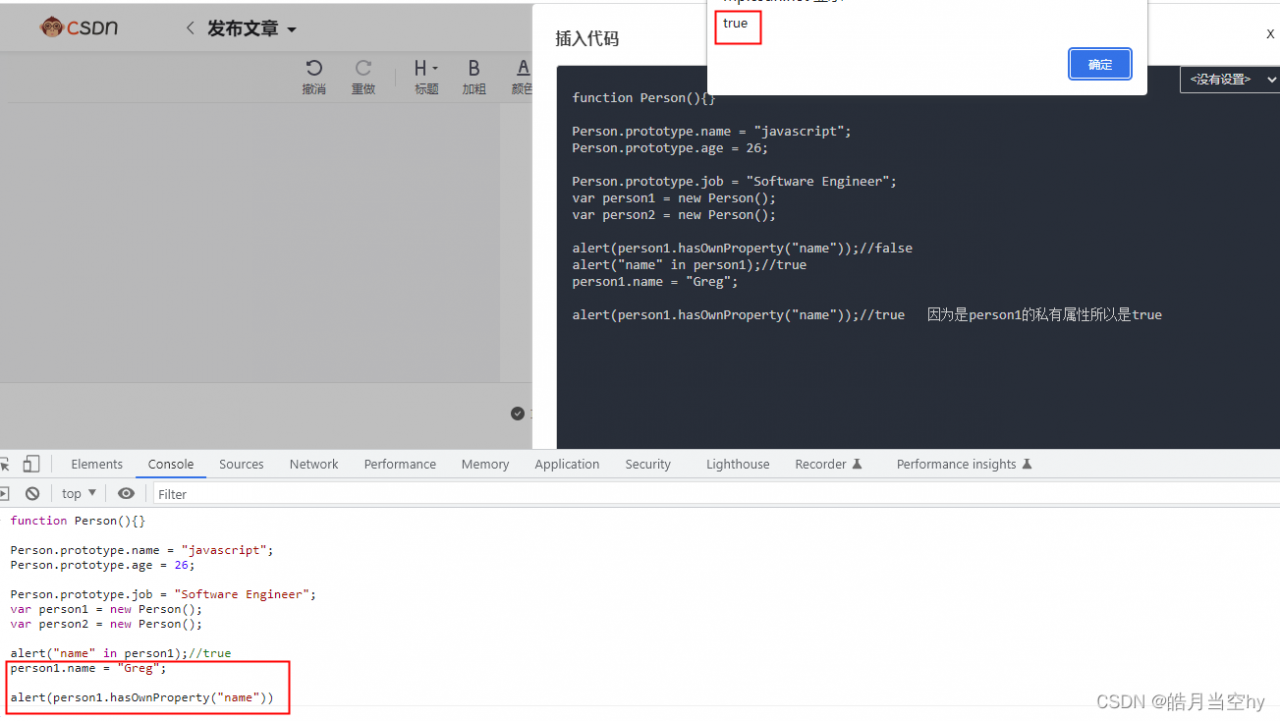Open the <没有设置> language dropdown
Viewport: 1280px width, 721px height.
click(1229, 80)
